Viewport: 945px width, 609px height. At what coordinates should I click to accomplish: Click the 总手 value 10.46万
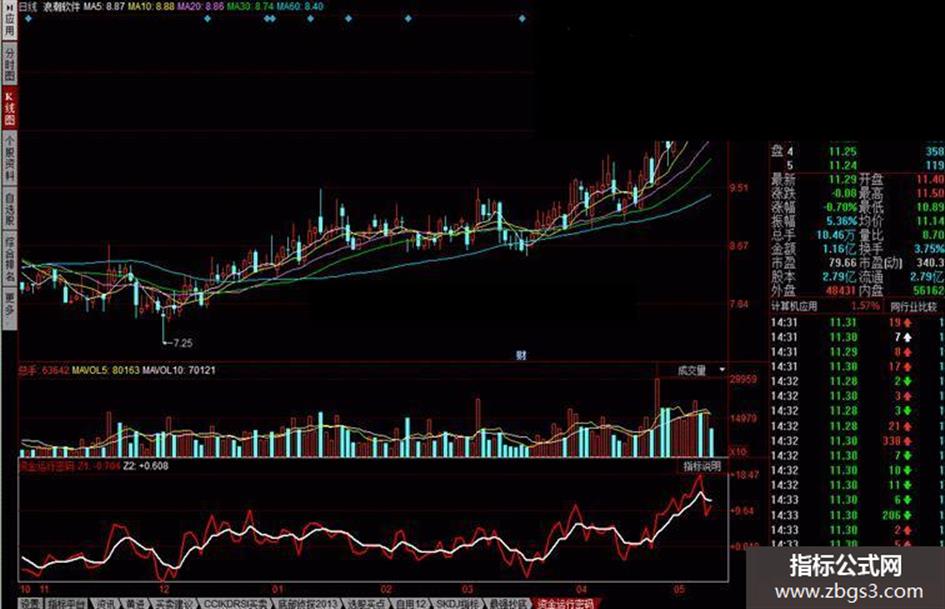pyautogui.click(x=837, y=235)
